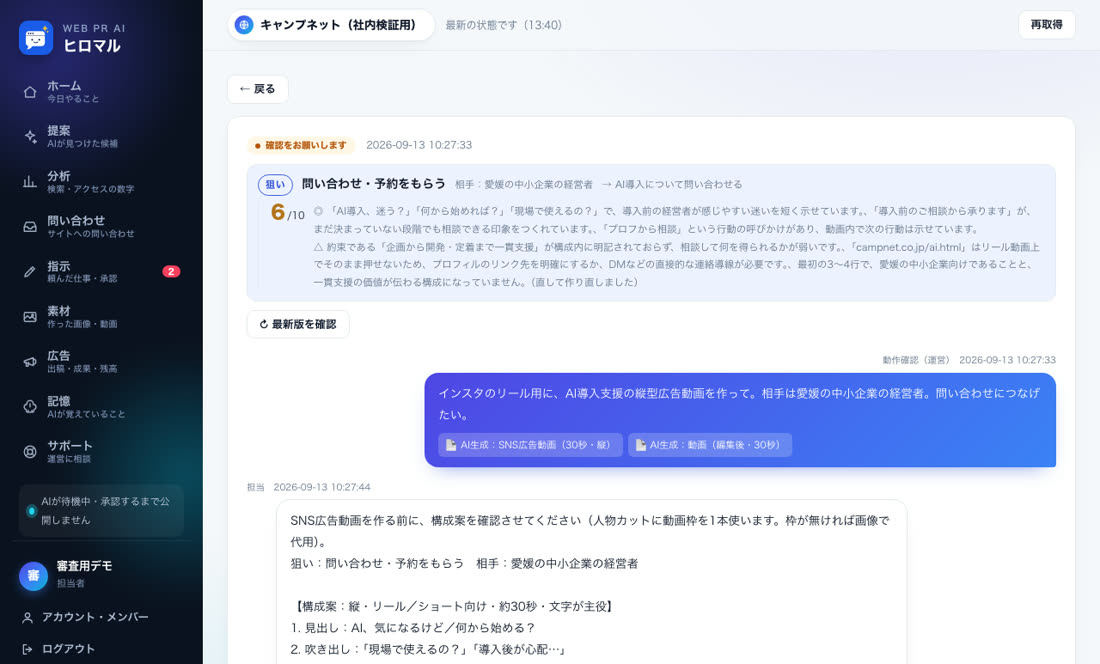The width and height of the screenshot is (1100, 664).
Task: Click the 再取得 button
Action: click(x=1046, y=25)
